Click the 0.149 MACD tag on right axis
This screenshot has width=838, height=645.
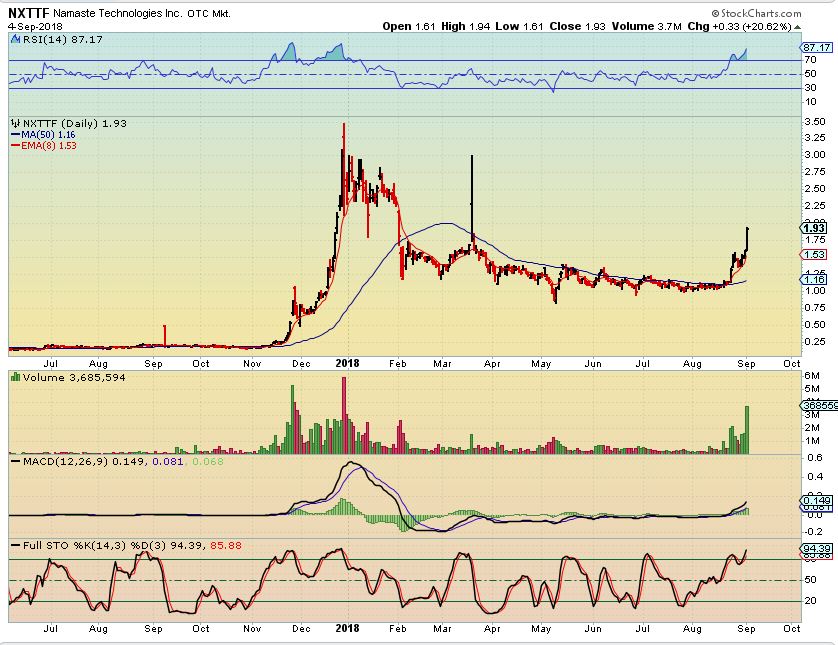pos(817,501)
